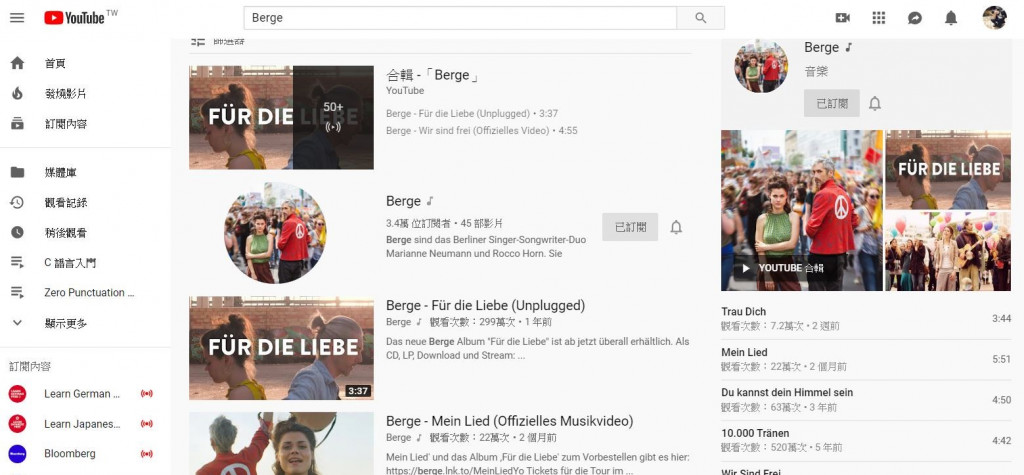This screenshot has height=475, width=1024.
Task: Open the balloons street band thumbnail
Action: point(948,251)
